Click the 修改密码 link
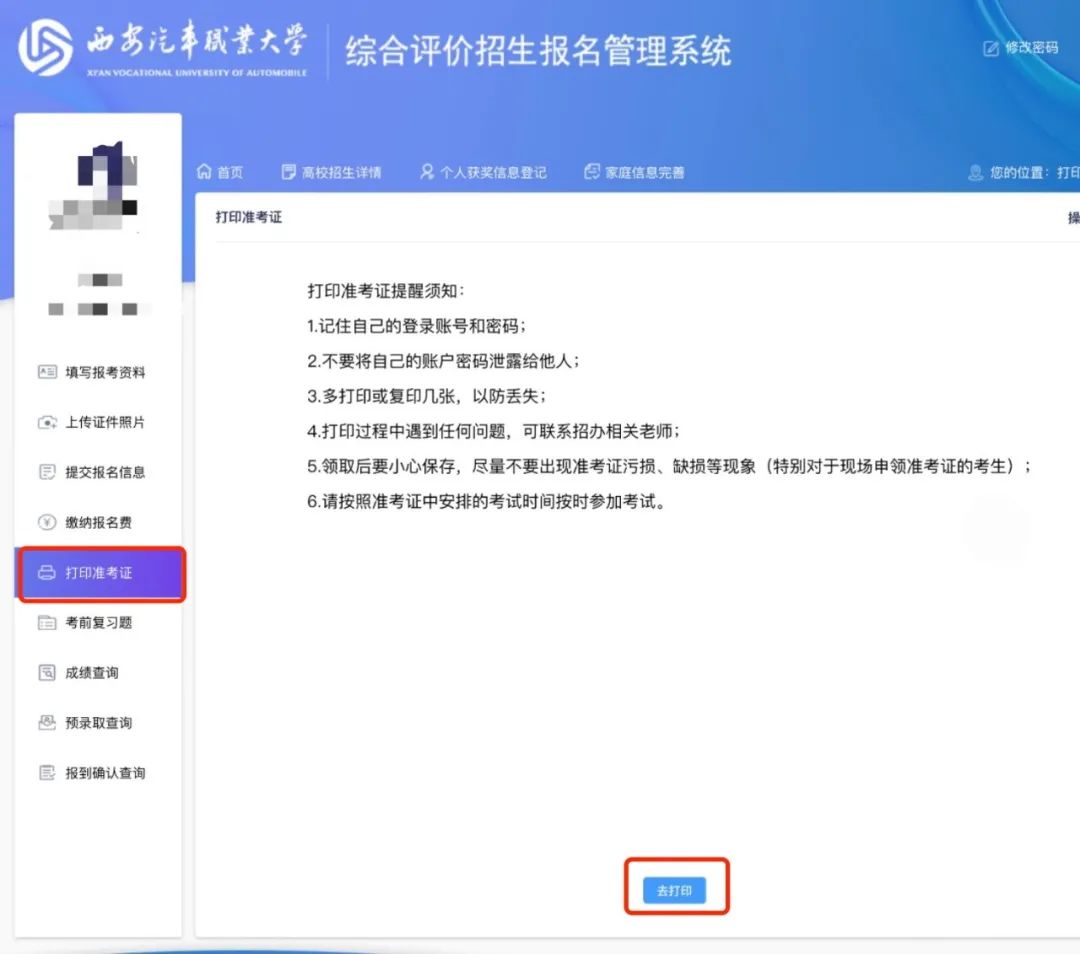This screenshot has height=954, width=1080. pyautogui.click(x=1030, y=47)
